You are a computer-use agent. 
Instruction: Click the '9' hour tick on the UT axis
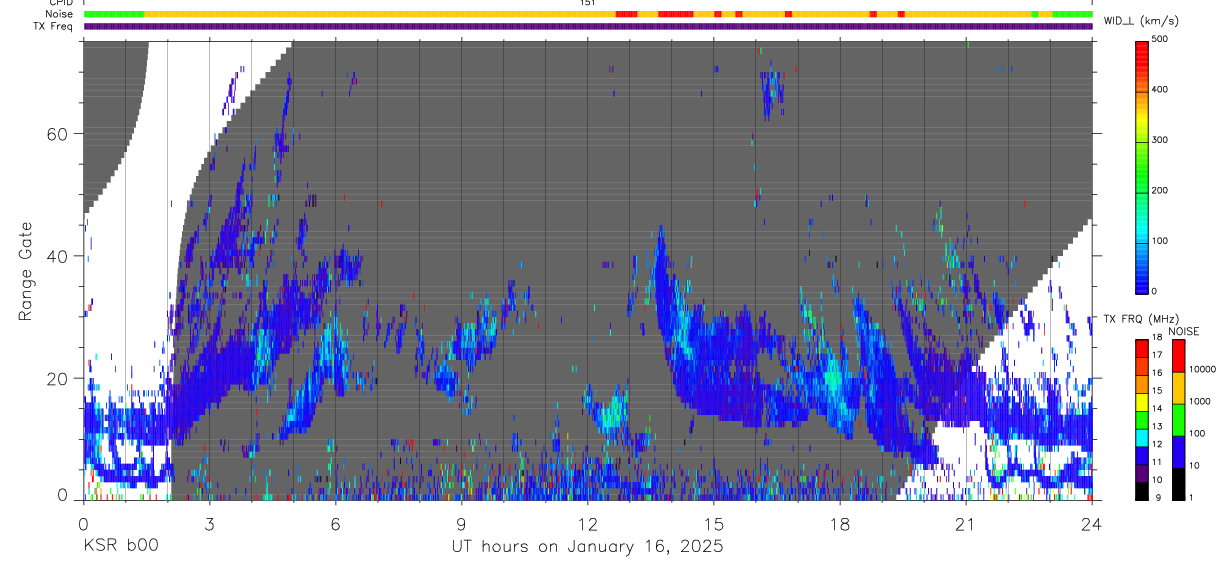[461, 523]
